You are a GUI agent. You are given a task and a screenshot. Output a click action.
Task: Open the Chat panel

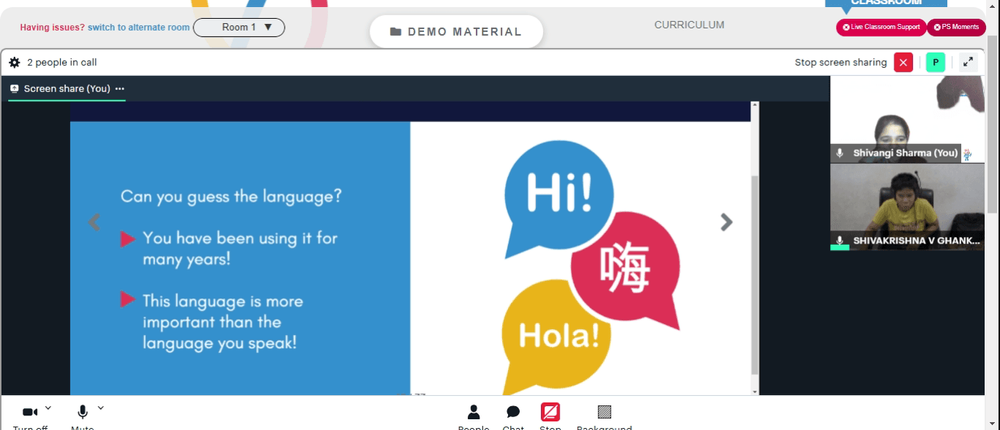click(x=513, y=417)
